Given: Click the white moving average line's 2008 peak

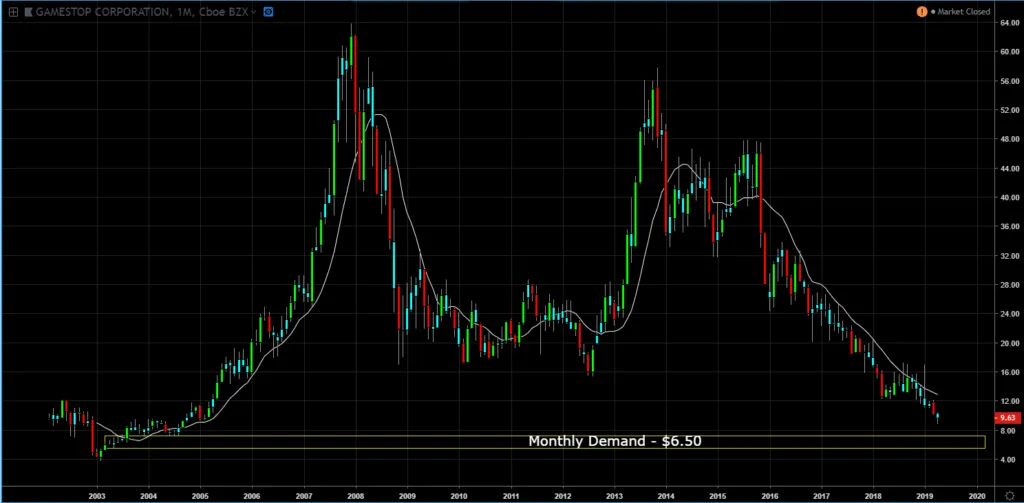Looking at the screenshot, I should tap(376, 115).
